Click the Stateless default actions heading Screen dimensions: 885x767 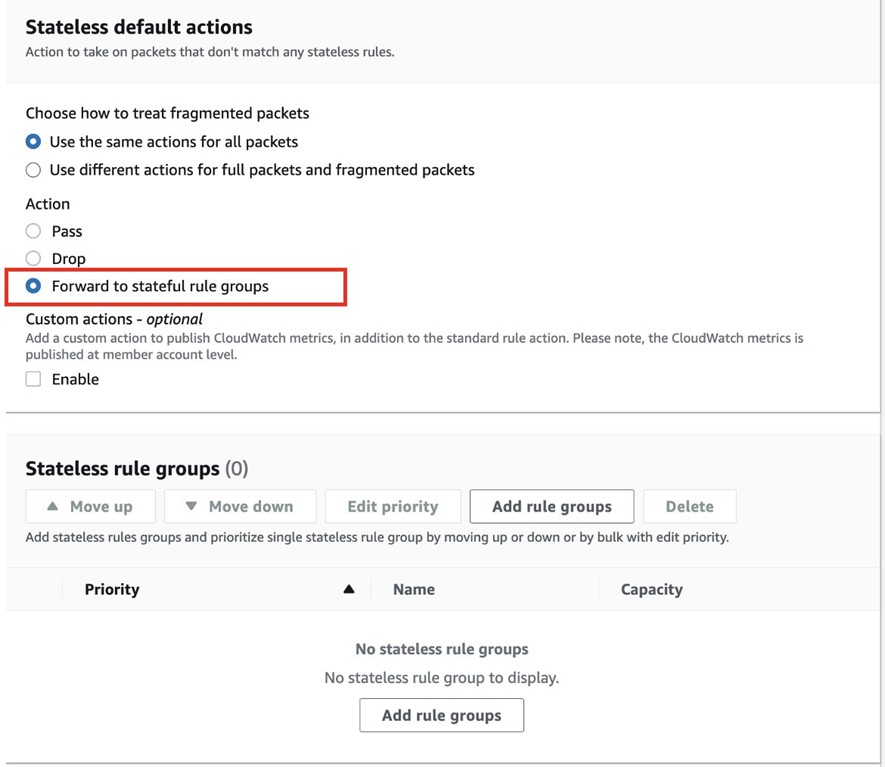pos(139,27)
